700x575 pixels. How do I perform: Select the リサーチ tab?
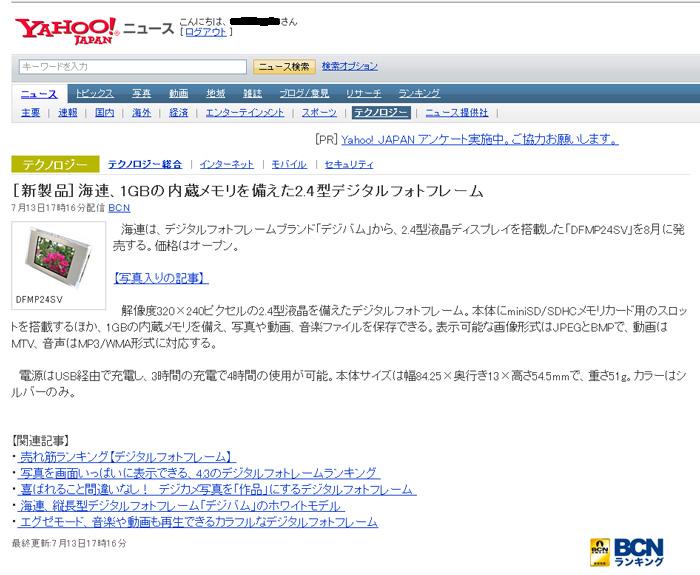pyautogui.click(x=363, y=93)
